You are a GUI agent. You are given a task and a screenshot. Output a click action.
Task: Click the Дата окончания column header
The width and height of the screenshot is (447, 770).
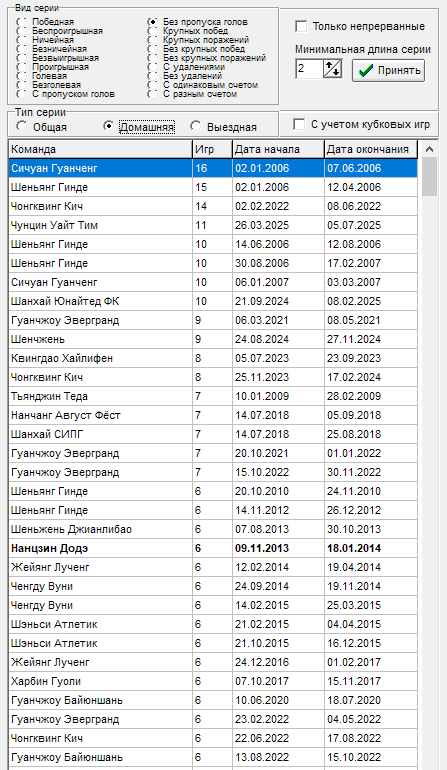[x=371, y=149]
